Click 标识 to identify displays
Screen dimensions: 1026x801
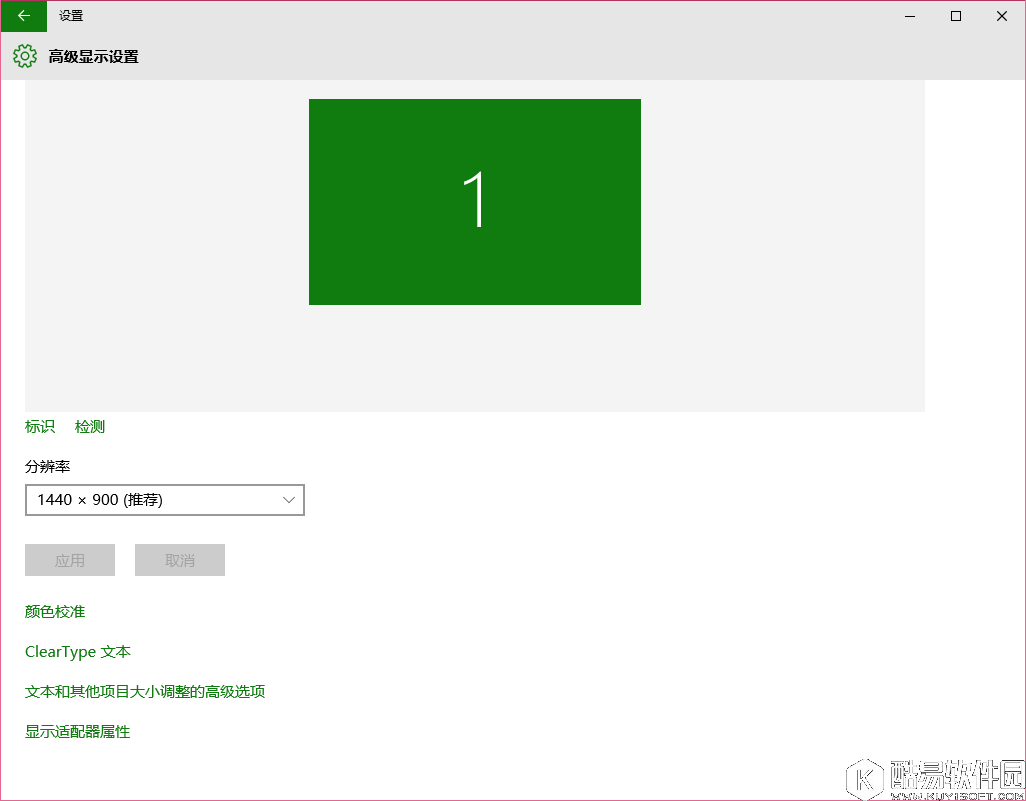click(39, 426)
